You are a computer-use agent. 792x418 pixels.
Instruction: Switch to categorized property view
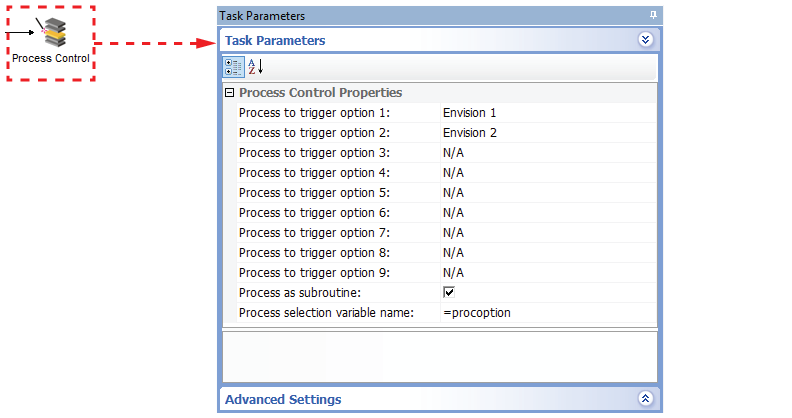[x=233, y=67]
